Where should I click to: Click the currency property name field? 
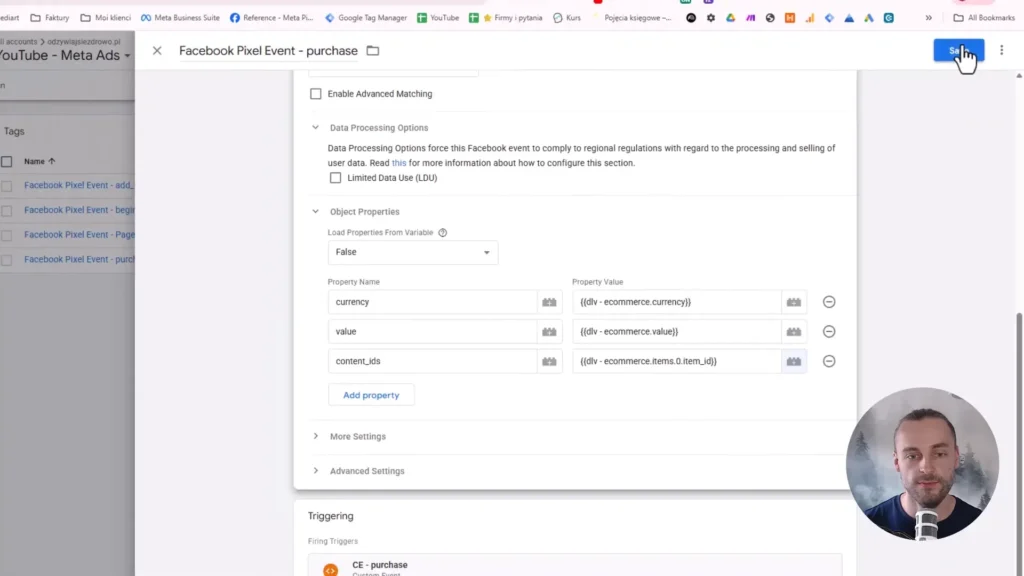coord(432,302)
